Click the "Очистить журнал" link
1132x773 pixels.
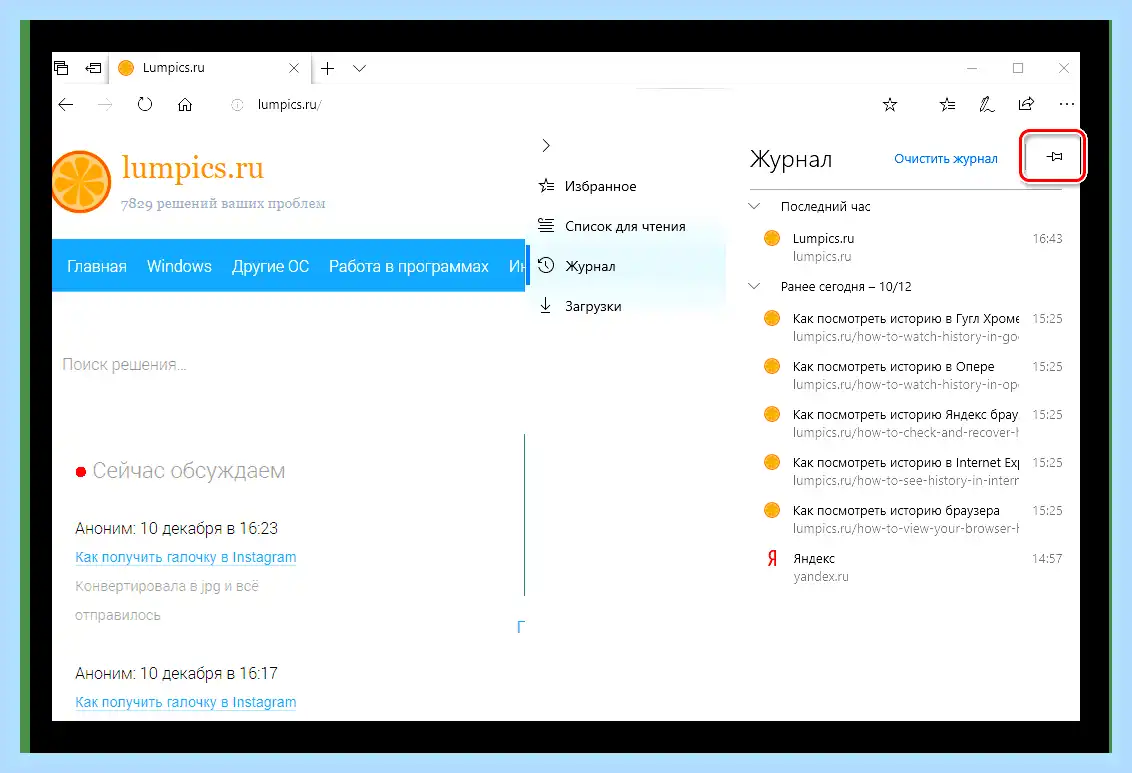click(x=946, y=159)
